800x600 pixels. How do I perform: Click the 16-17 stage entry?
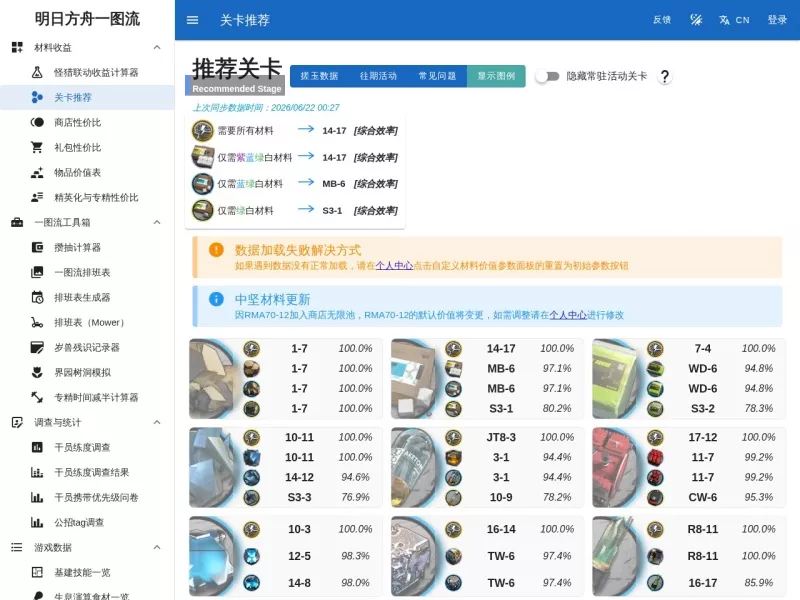tap(703, 583)
